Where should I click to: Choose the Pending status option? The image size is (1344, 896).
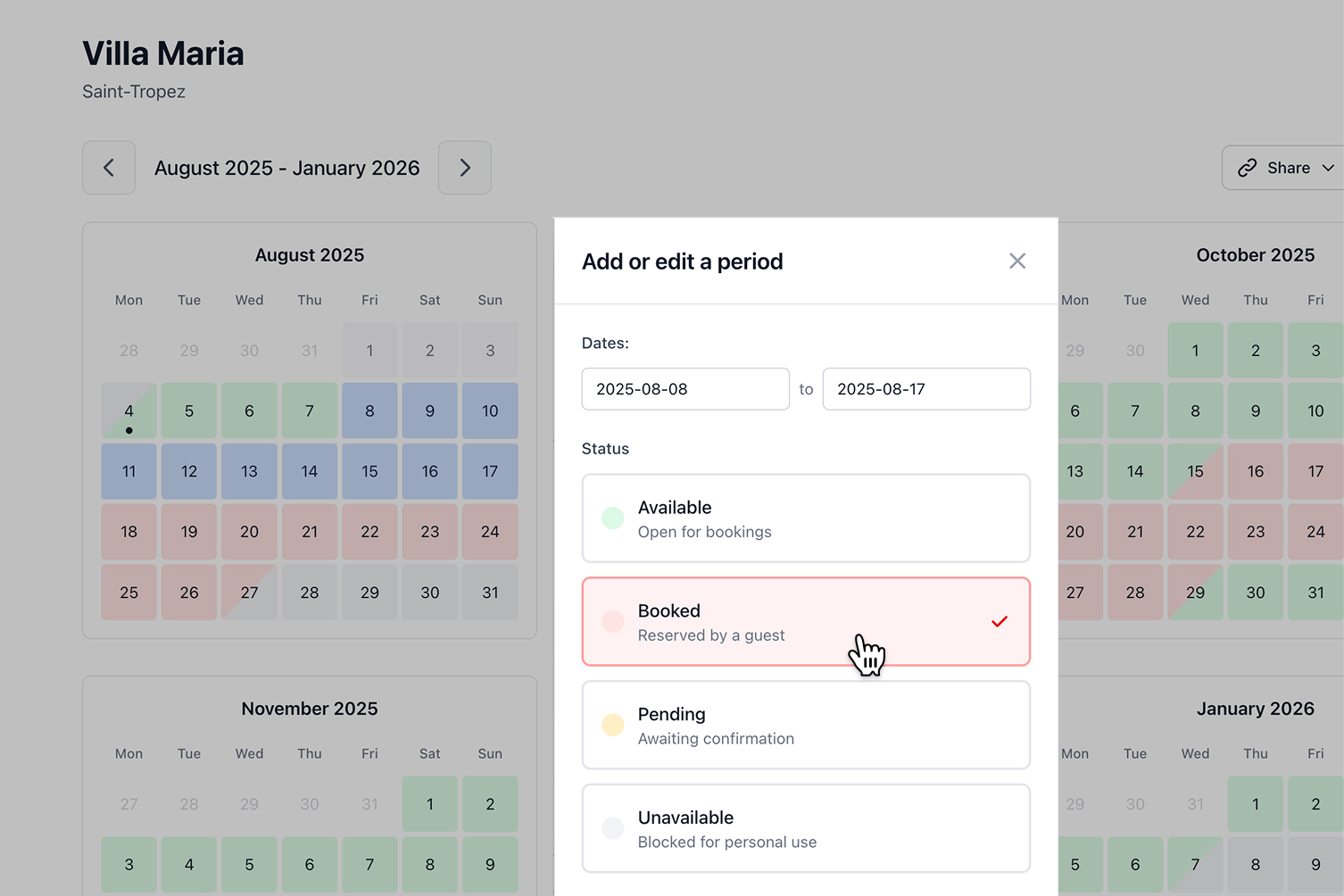pos(806,726)
